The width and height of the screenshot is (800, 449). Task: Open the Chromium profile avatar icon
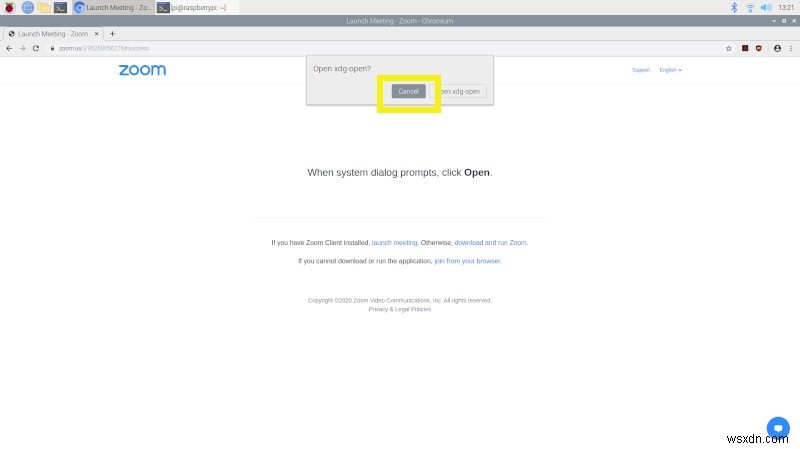click(775, 47)
